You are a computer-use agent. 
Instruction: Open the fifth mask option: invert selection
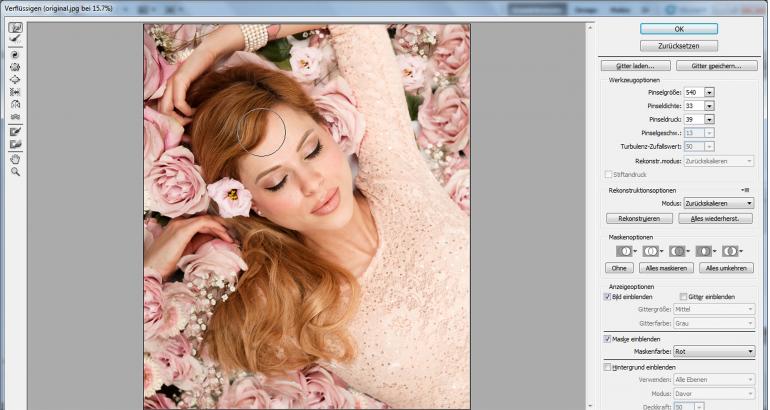pyautogui.click(x=732, y=251)
